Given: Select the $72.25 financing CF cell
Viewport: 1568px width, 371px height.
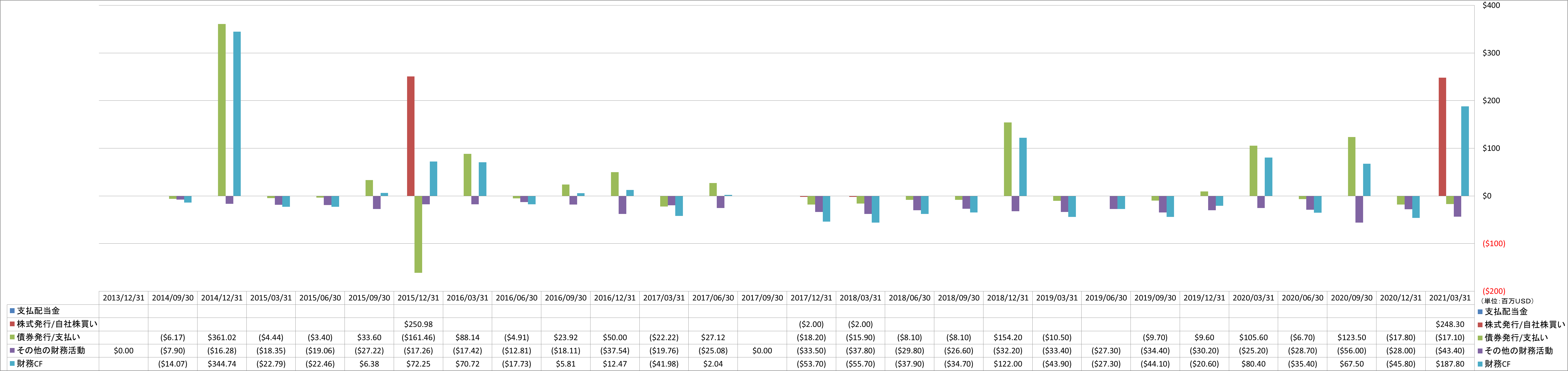Looking at the screenshot, I should coord(418,364).
